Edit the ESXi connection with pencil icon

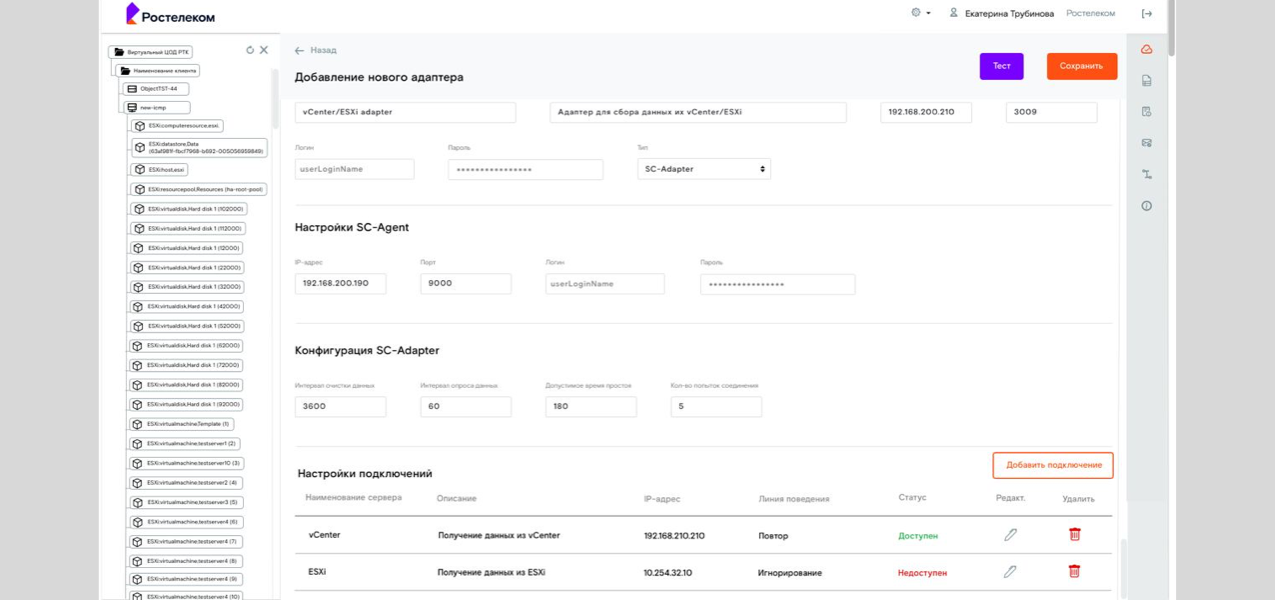click(1010, 572)
